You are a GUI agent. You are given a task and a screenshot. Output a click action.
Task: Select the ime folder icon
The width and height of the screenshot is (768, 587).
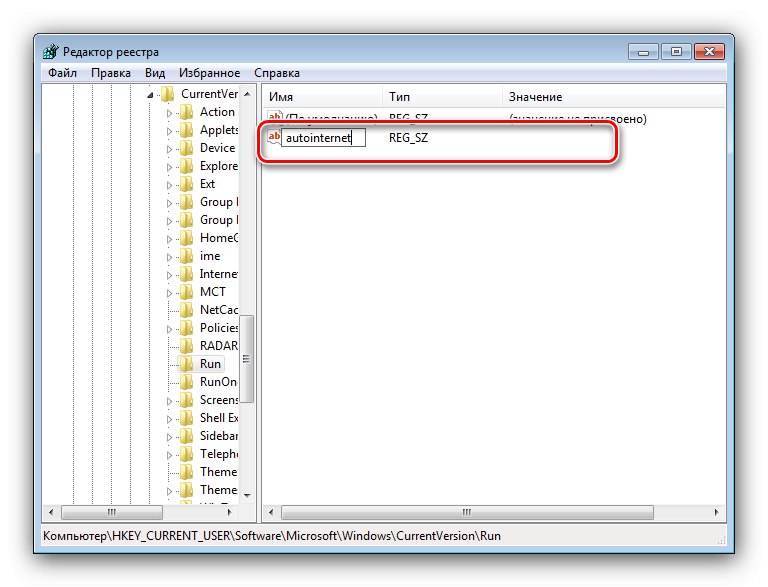pyautogui.click(x=187, y=256)
